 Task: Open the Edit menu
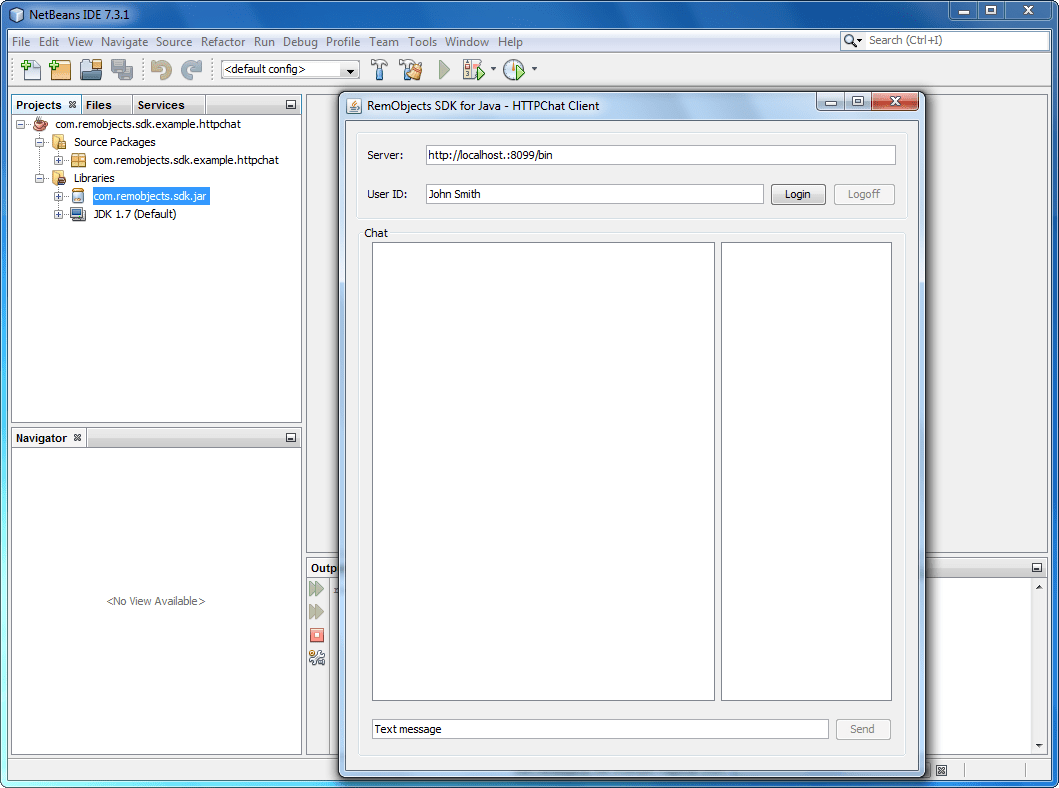pyautogui.click(x=49, y=42)
